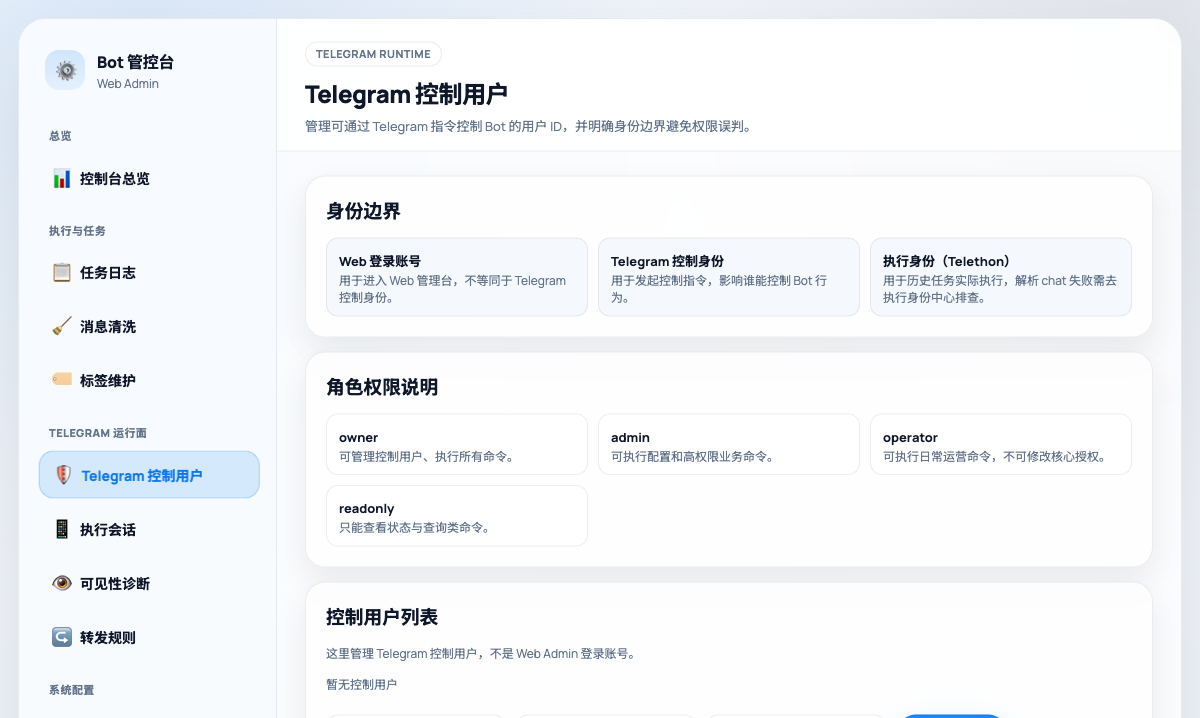
Task: Click the TELEGRAM RUNTIME badge
Action: 373,54
